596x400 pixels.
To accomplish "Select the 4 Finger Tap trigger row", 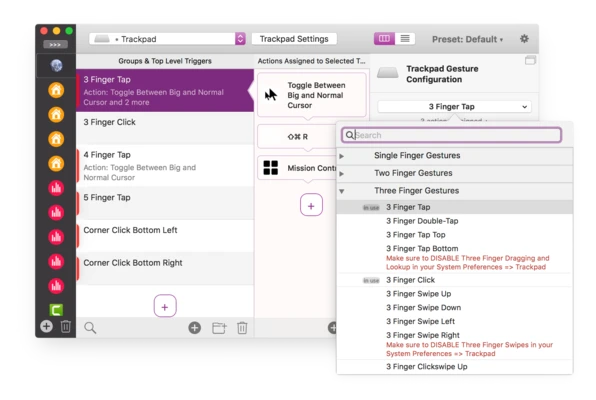I will pyautogui.click(x=165, y=166).
